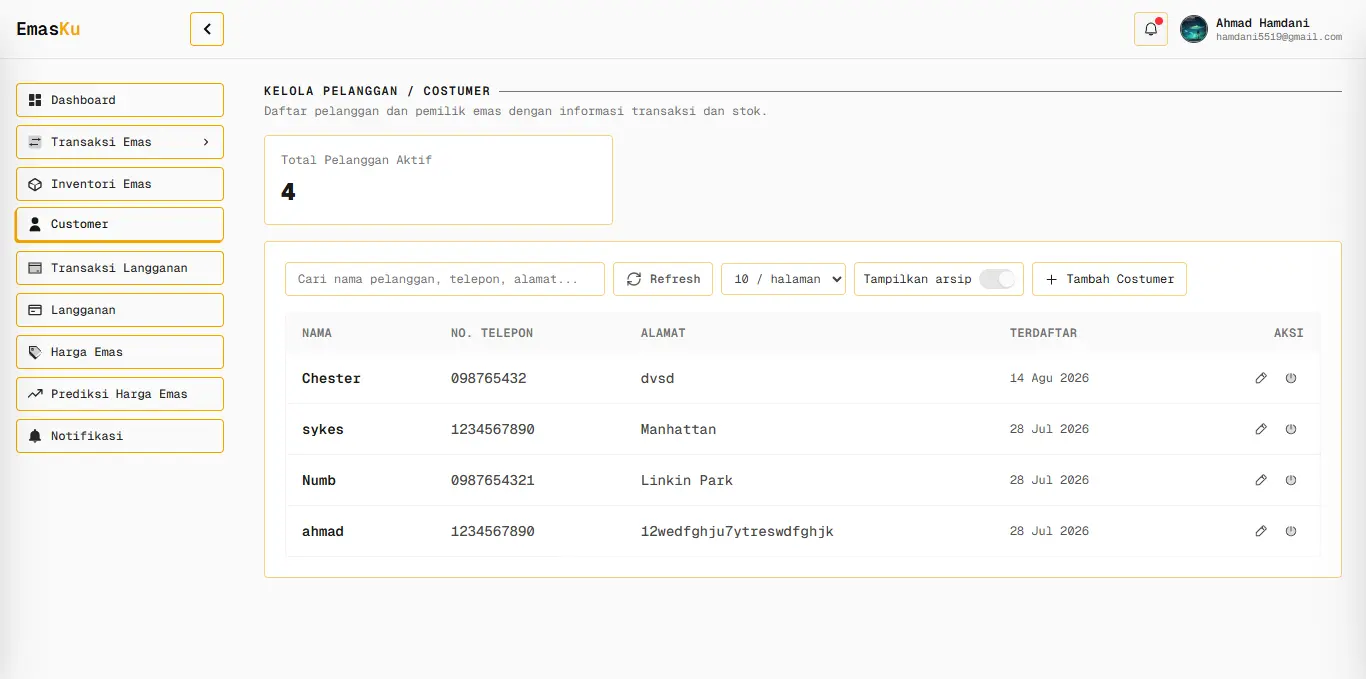
Task: Click the circular arrows Refresh icon
Action: (634, 279)
